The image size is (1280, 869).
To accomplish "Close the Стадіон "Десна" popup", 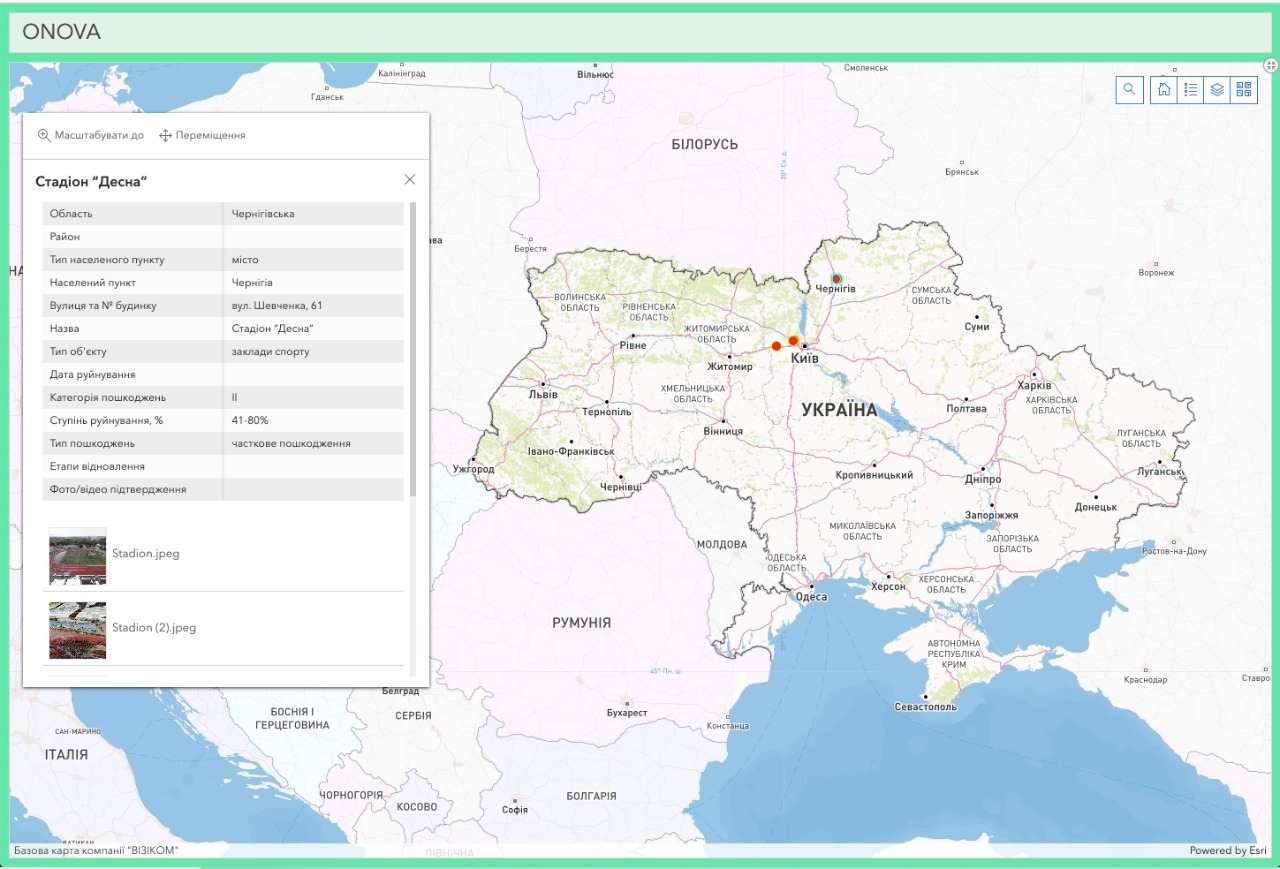I will [410, 180].
